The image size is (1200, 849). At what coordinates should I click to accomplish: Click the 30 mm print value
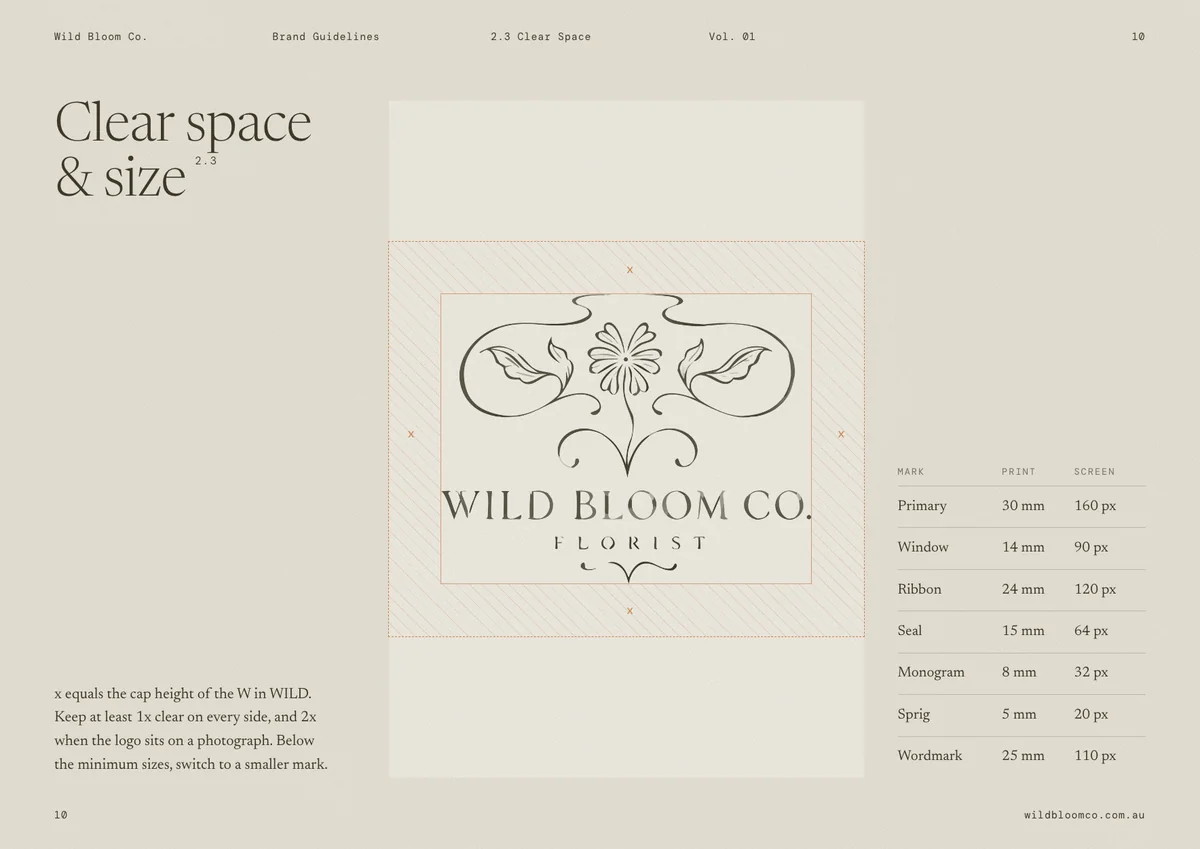pos(1023,506)
